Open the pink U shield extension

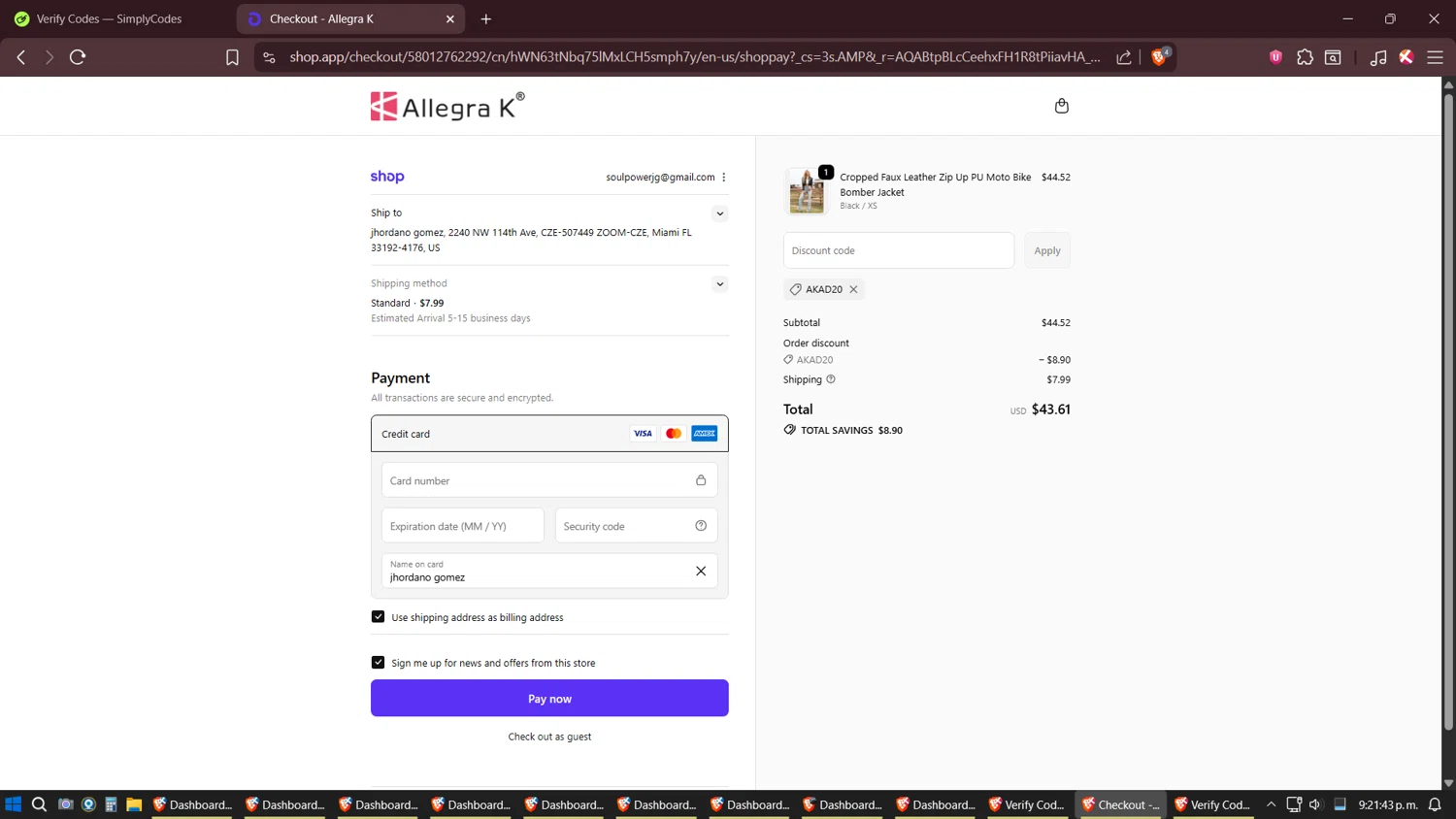[1275, 57]
